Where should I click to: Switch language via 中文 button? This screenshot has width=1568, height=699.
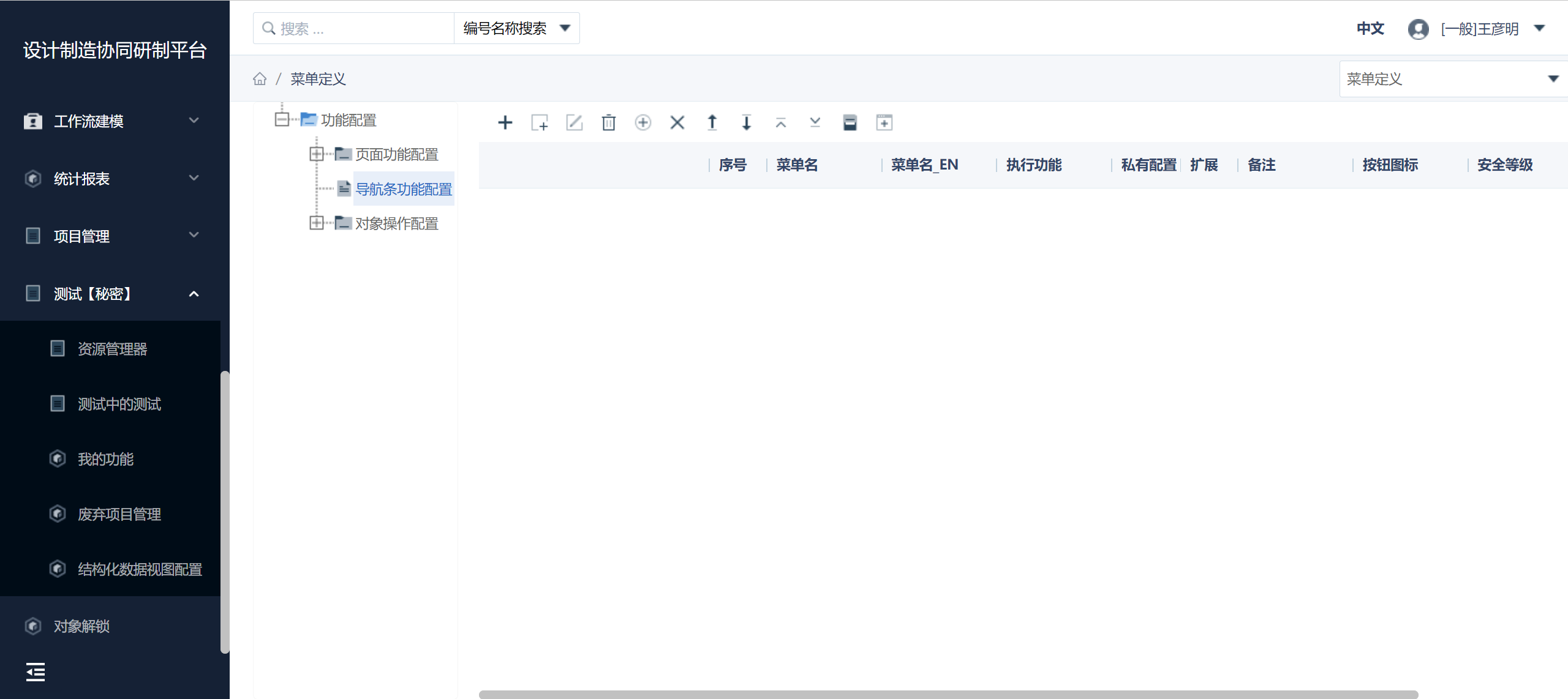1370,29
